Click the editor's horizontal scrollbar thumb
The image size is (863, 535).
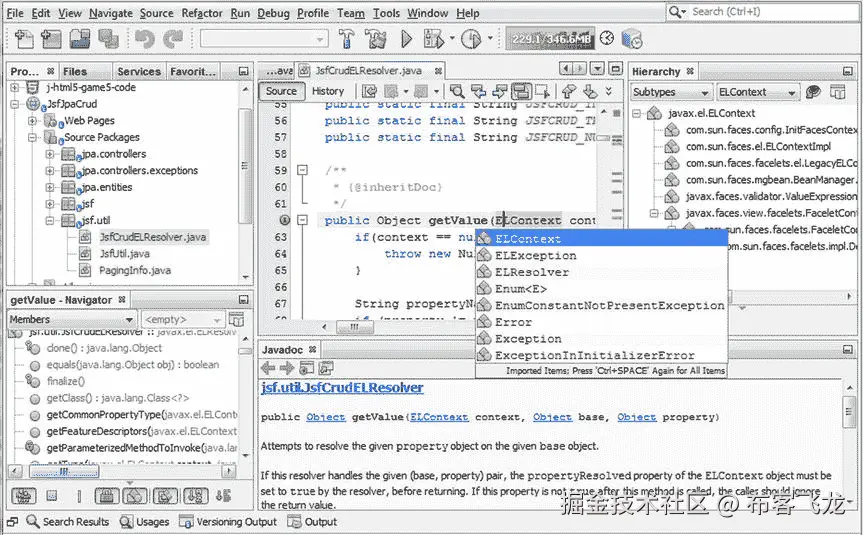(354, 327)
